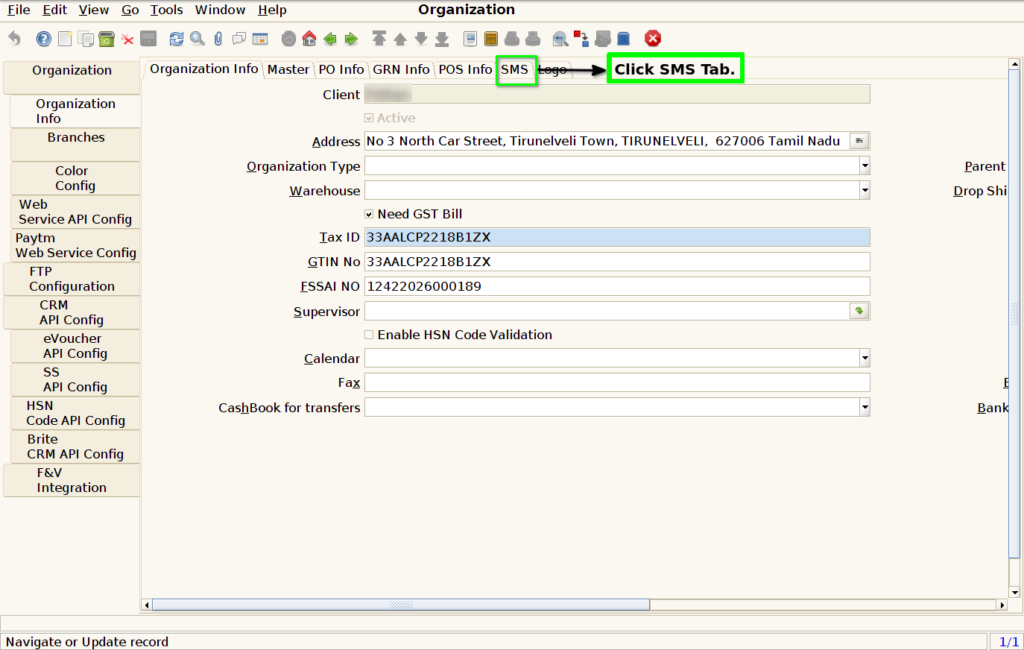Click the Copy record toolbar icon
This screenshot has width=1024, height=650.
86,39
